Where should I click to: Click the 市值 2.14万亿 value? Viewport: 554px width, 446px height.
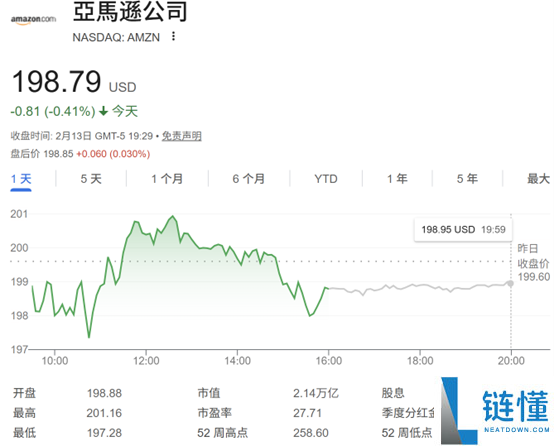coord(316,393)
